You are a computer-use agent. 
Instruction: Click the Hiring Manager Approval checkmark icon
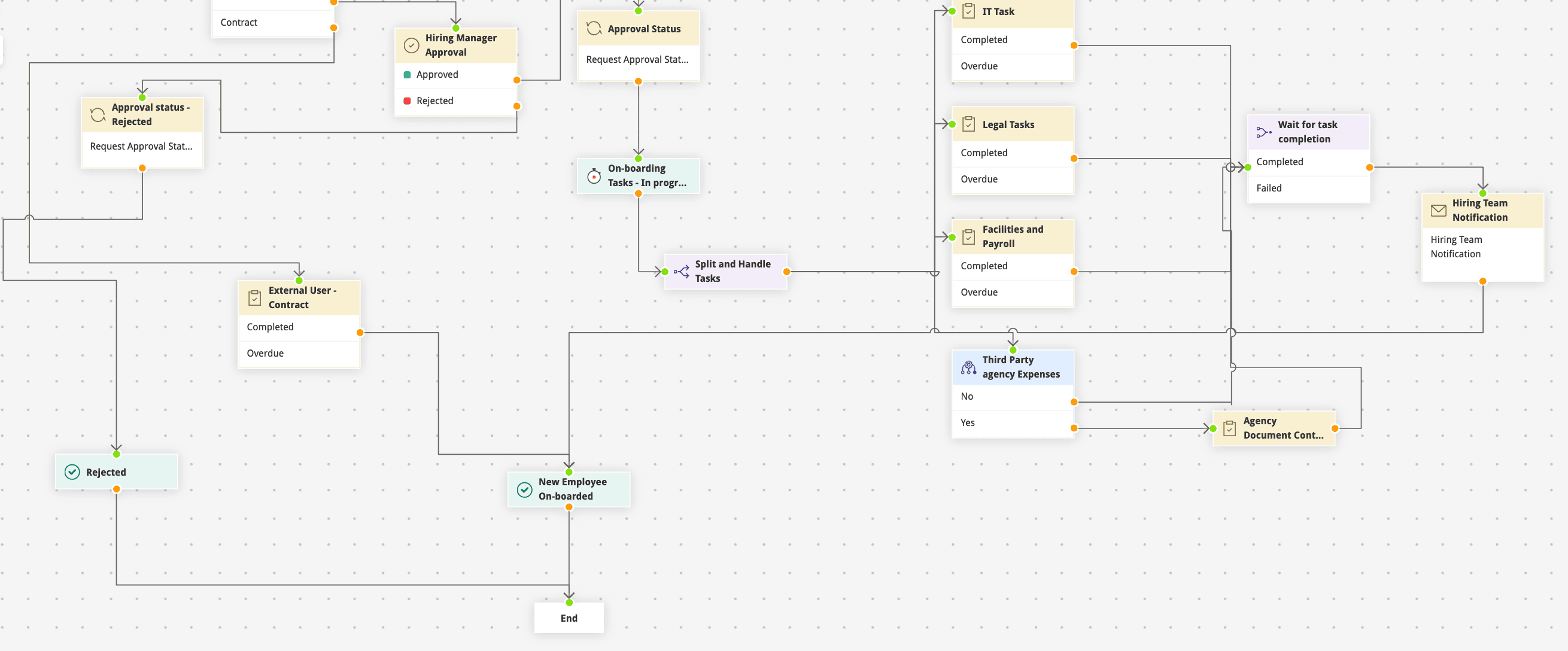click(x=412, y=45)
